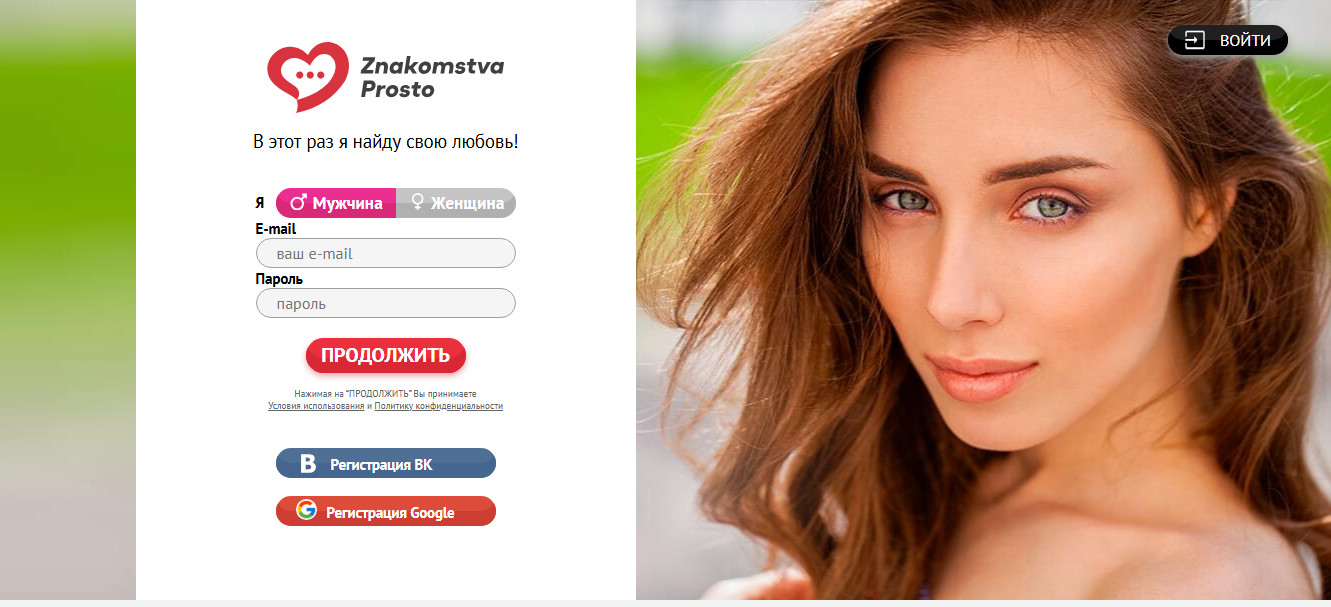This screenshot has height=607, width=1331.
Task: Register using the Регистрация ВК button
Action: point(386,464)
